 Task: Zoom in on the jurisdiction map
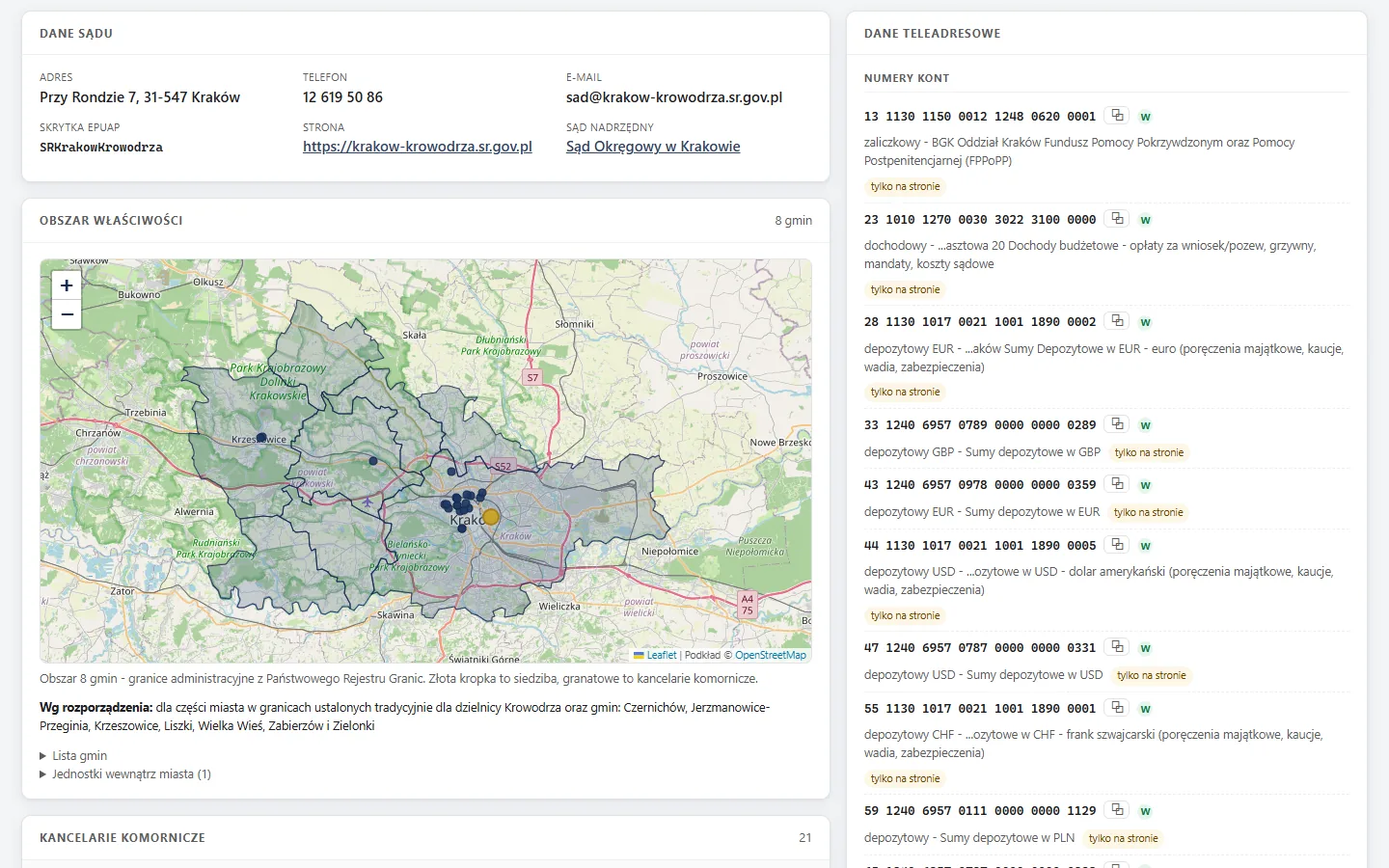click(x=67, y=285)
